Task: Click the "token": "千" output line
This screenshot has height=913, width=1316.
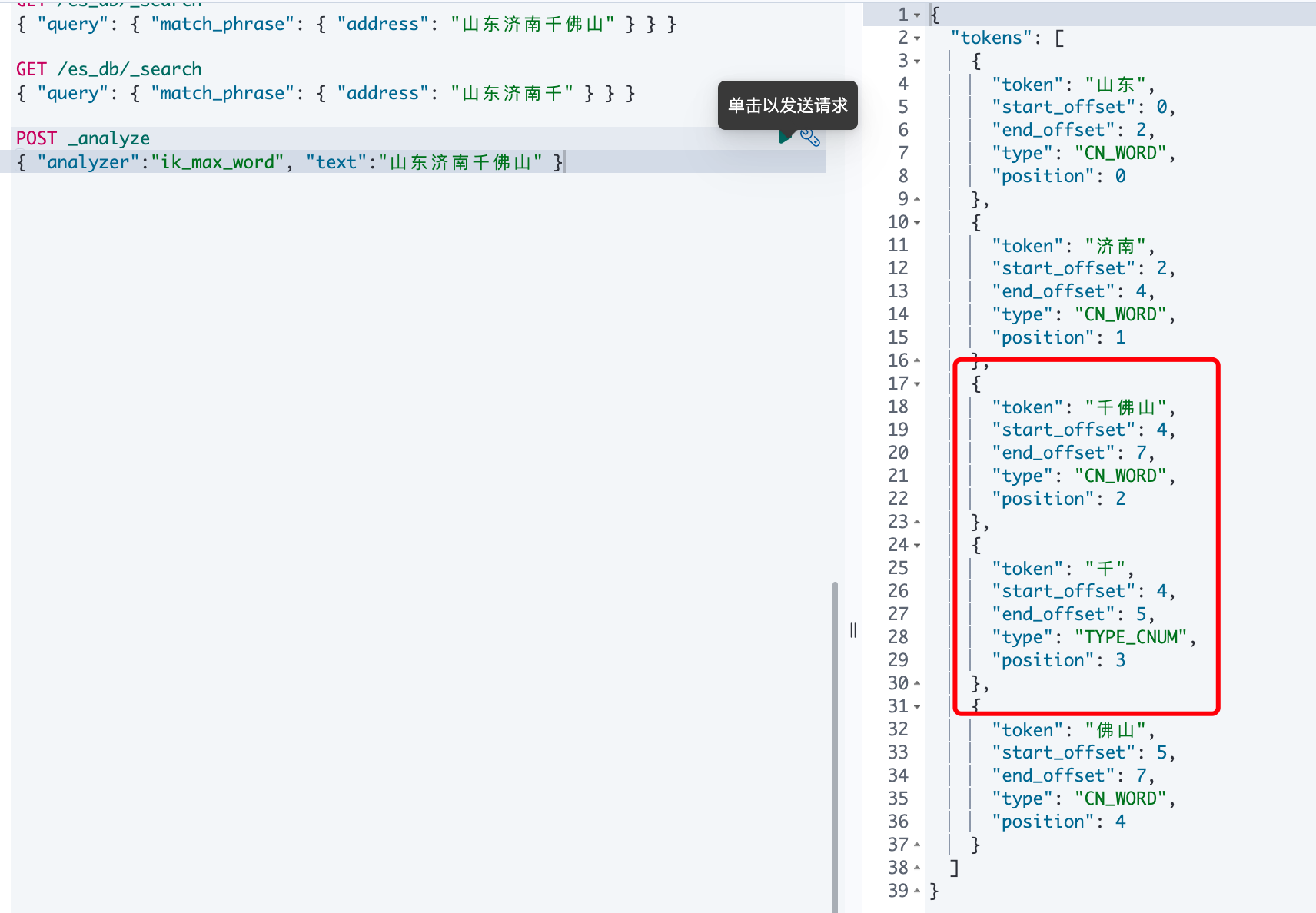Action: 1062,568
